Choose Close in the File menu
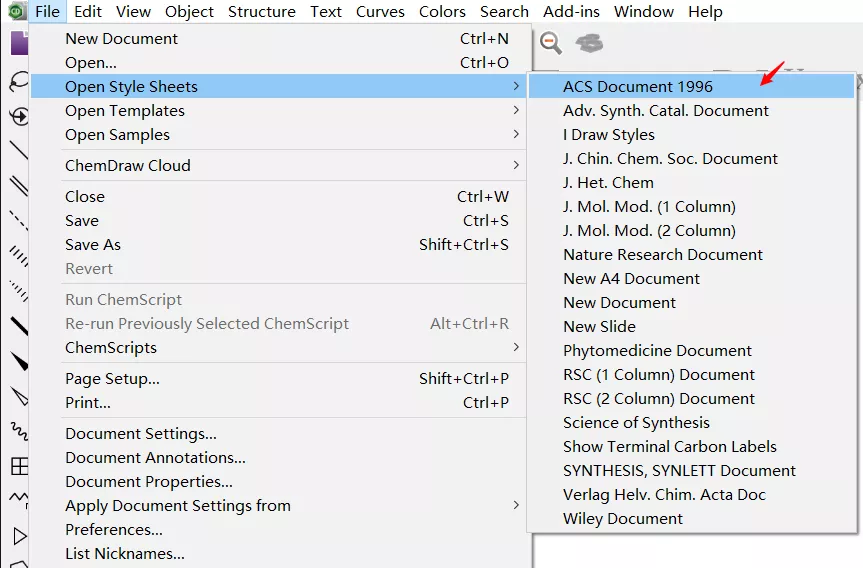Viewport: 863px width, 568px height. [279, 196]
